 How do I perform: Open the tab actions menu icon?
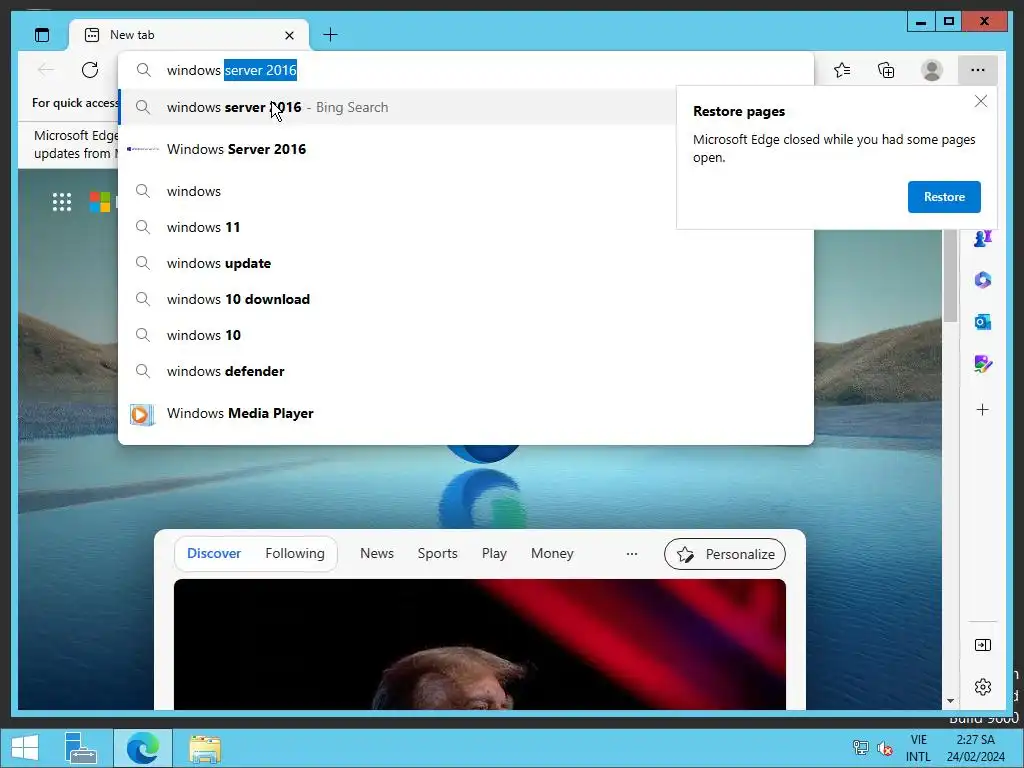coord(42,35)
